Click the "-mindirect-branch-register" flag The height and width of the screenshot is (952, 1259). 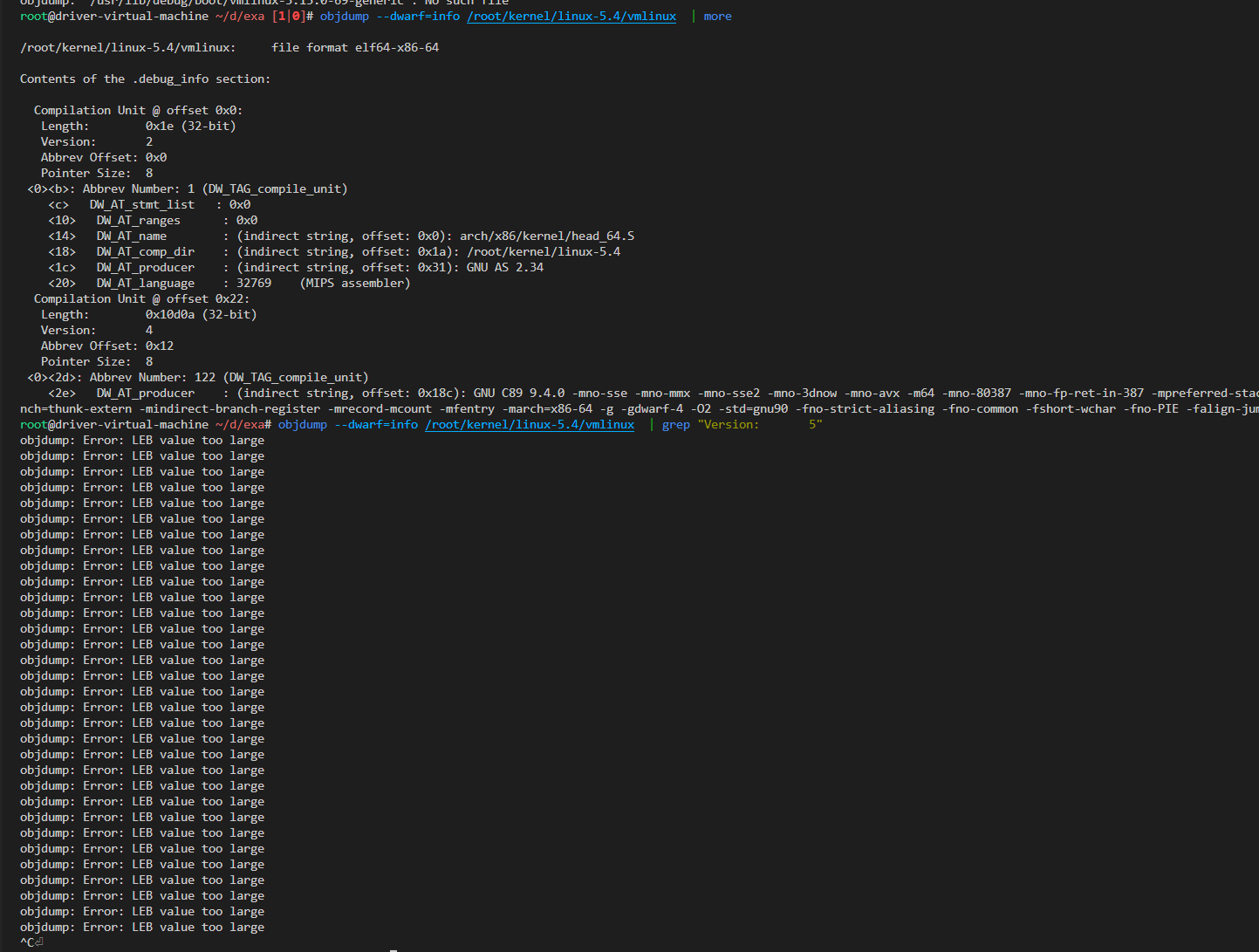[x=229, y=408]
